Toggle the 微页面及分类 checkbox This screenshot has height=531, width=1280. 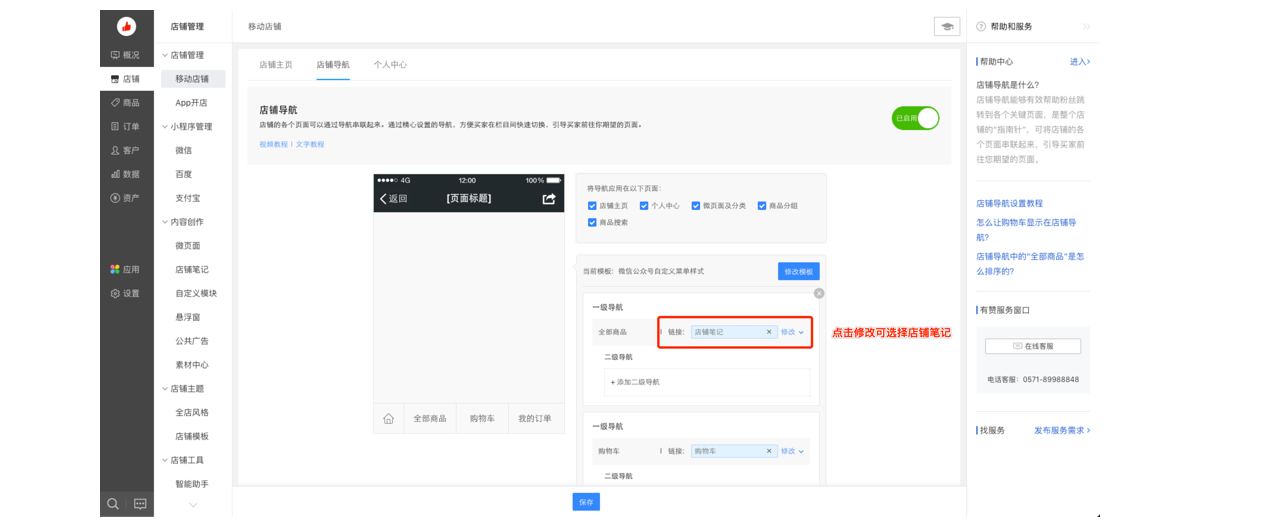click(696, 206)
